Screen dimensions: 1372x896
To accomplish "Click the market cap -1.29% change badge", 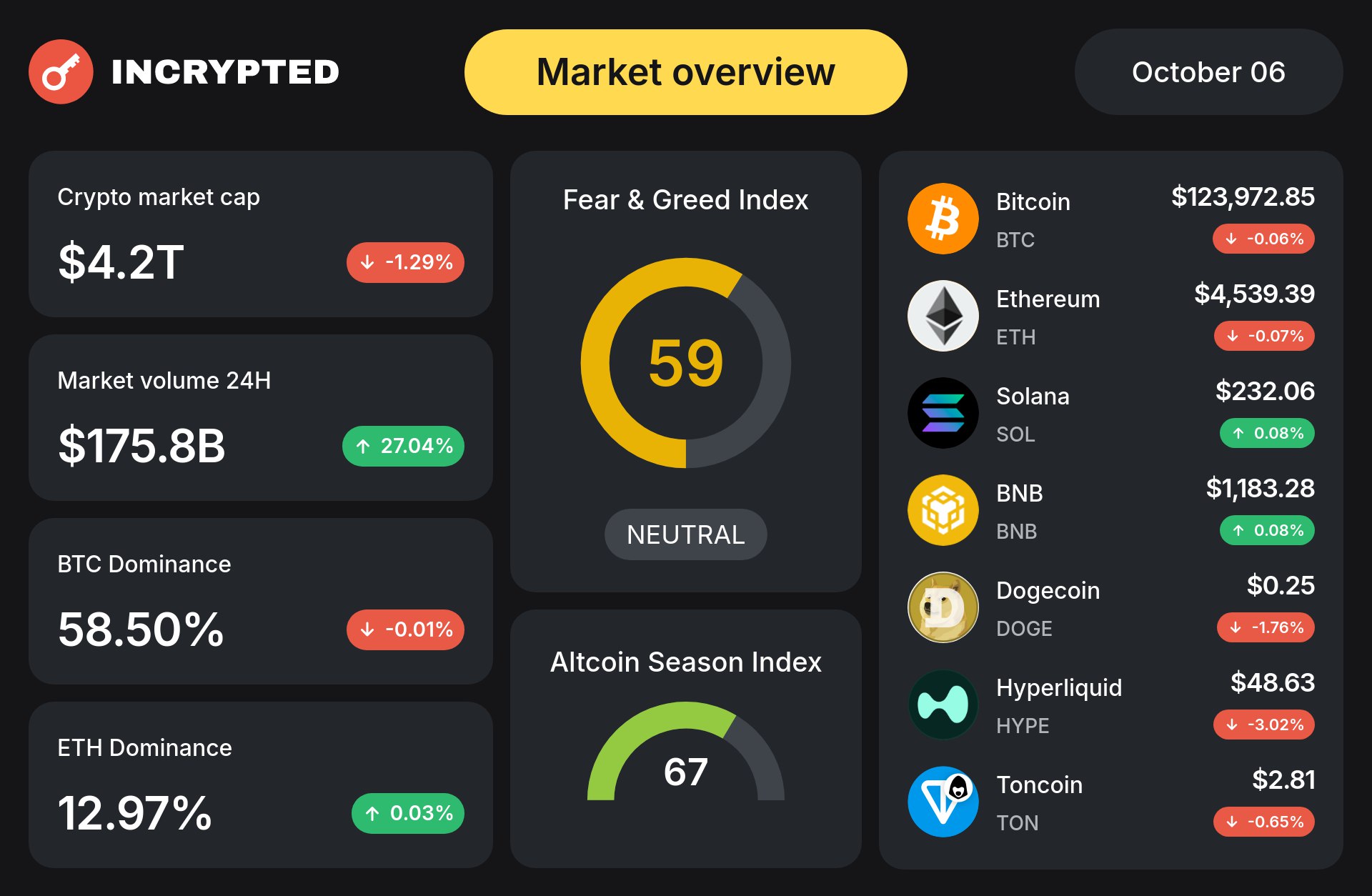I will [x=405, y=262].
